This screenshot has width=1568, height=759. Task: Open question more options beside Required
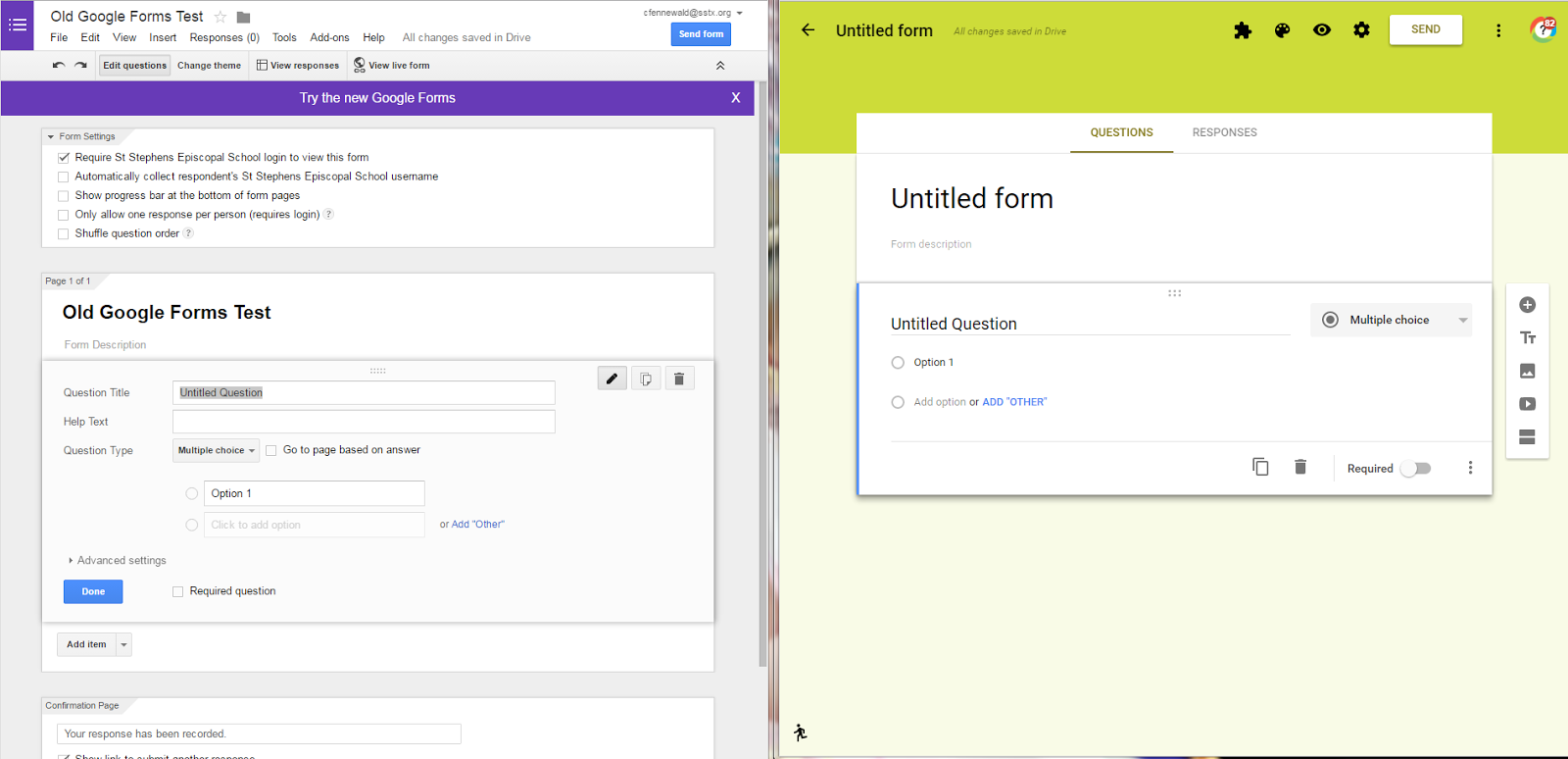1470,468
